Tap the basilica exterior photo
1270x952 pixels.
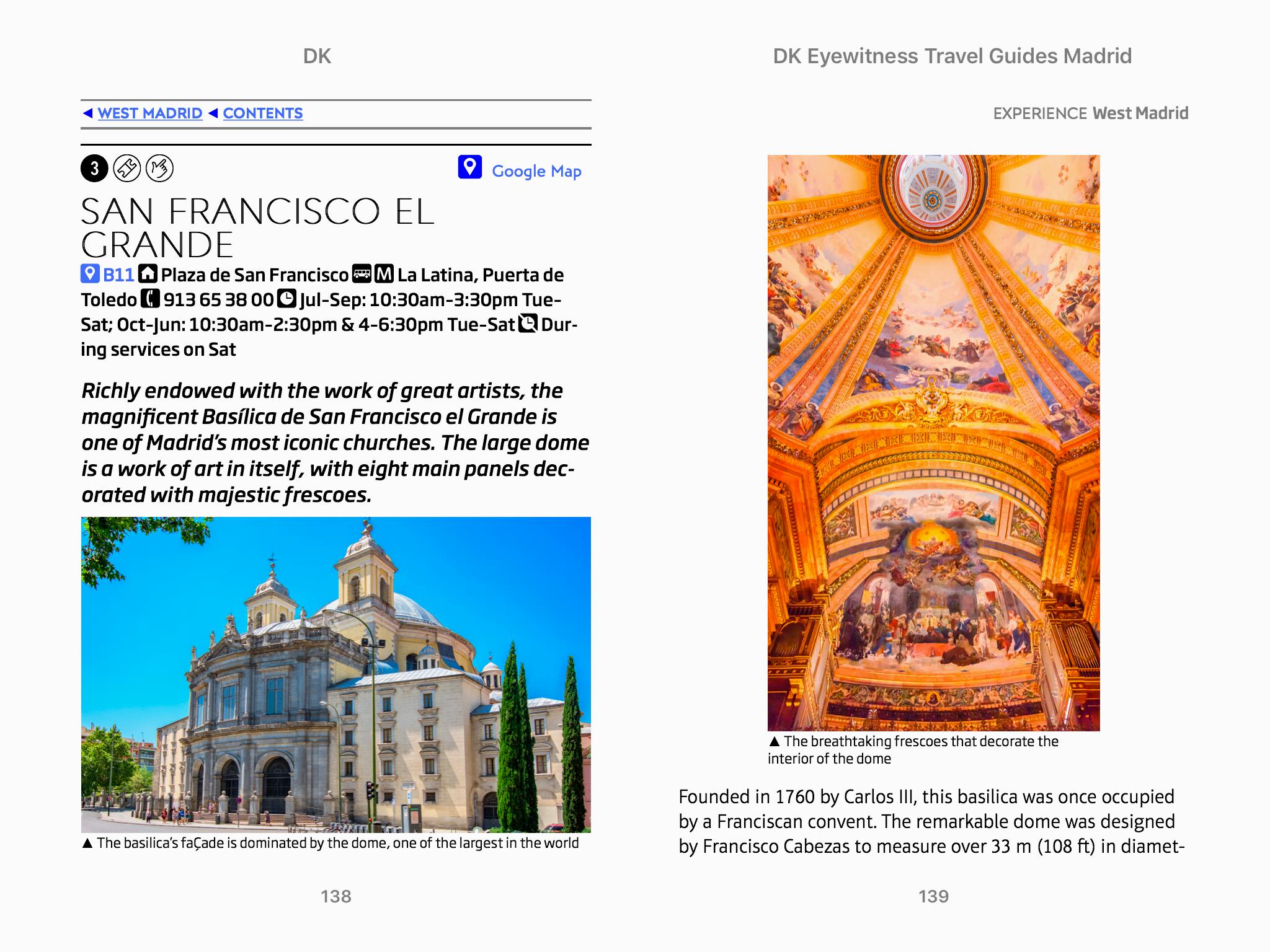335,674
